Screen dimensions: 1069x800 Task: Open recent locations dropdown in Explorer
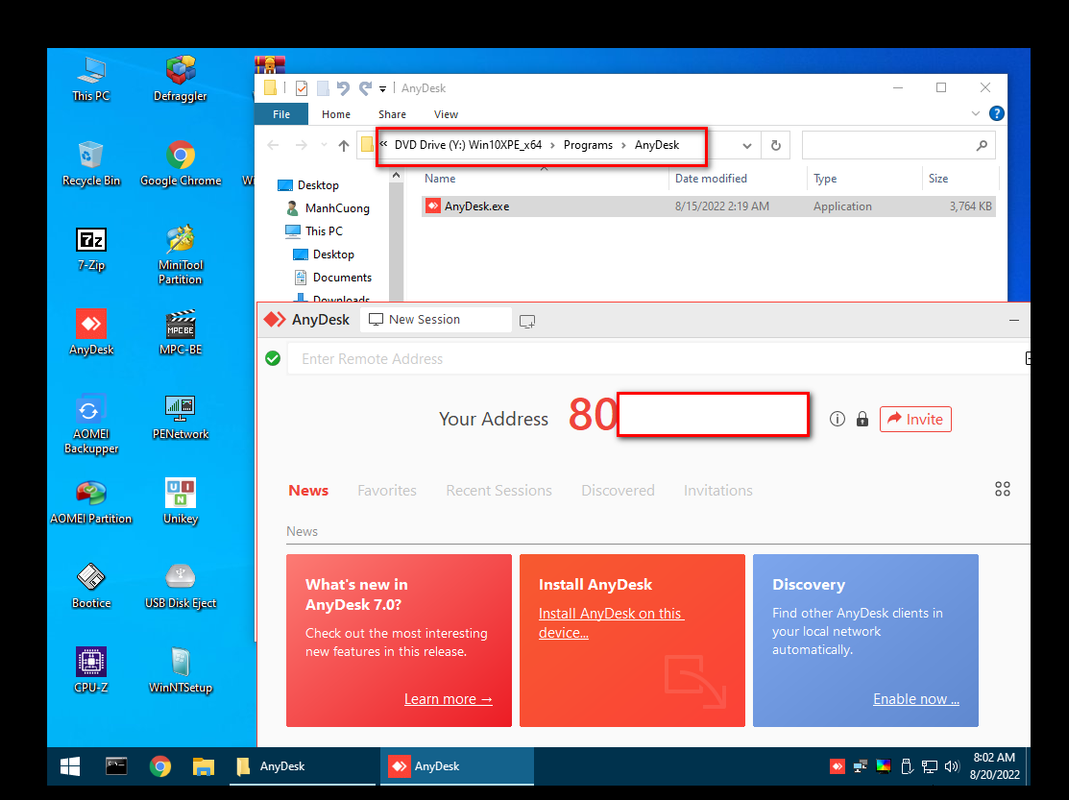324,145
